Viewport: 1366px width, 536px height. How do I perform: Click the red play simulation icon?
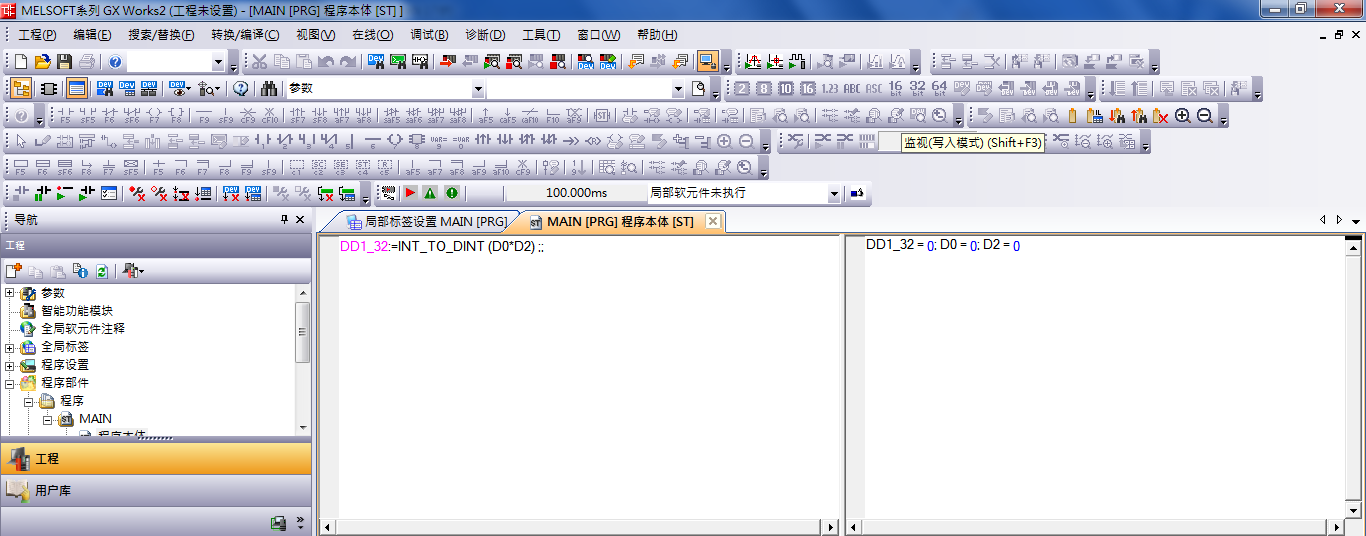pyautogui.click(x=410, y=193)
